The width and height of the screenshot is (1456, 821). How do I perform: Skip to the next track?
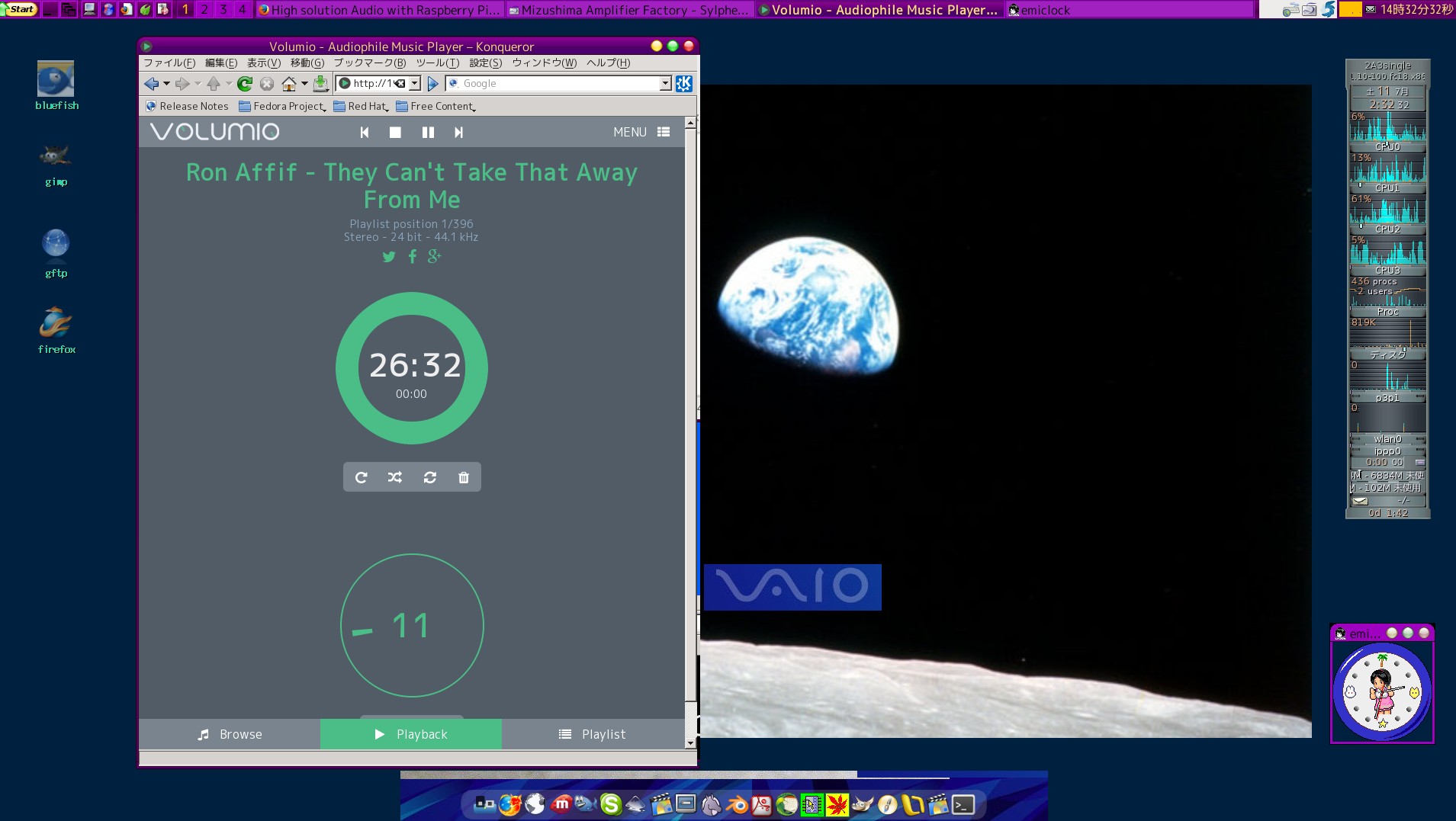tap(458, 132)
